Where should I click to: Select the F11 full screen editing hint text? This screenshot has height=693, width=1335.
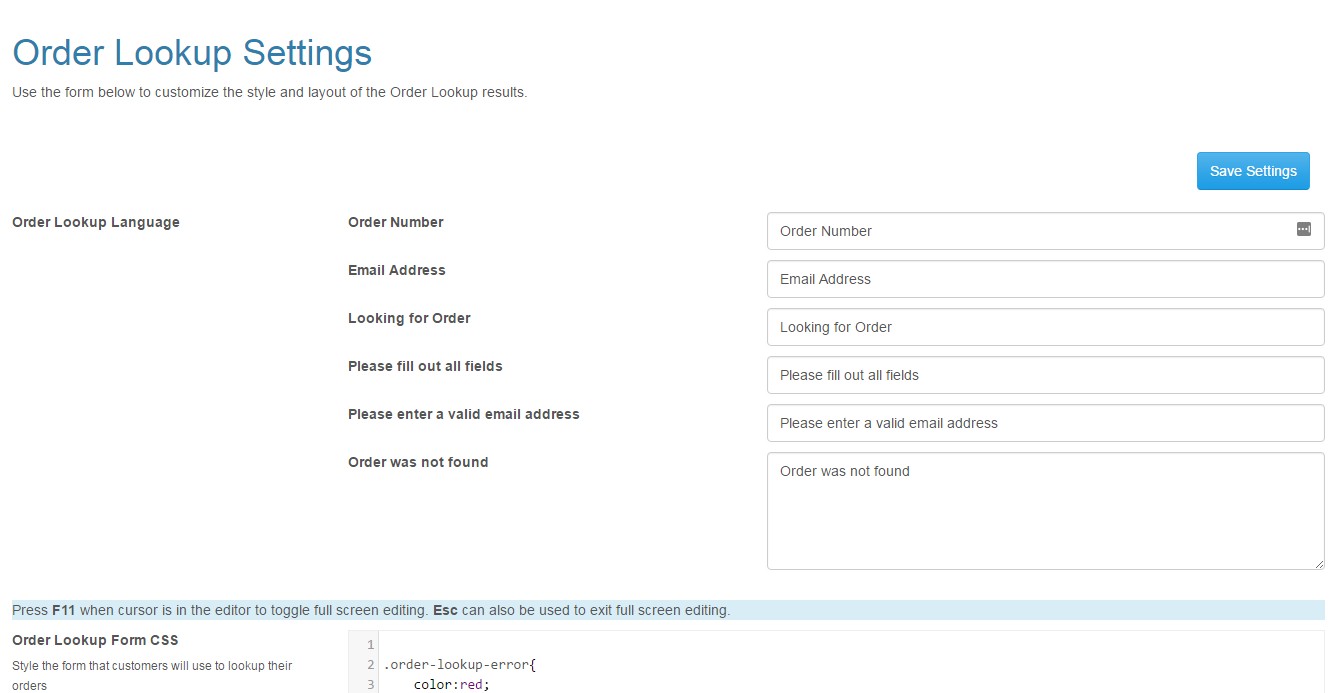pyautogui.click(x=371, y=610)
